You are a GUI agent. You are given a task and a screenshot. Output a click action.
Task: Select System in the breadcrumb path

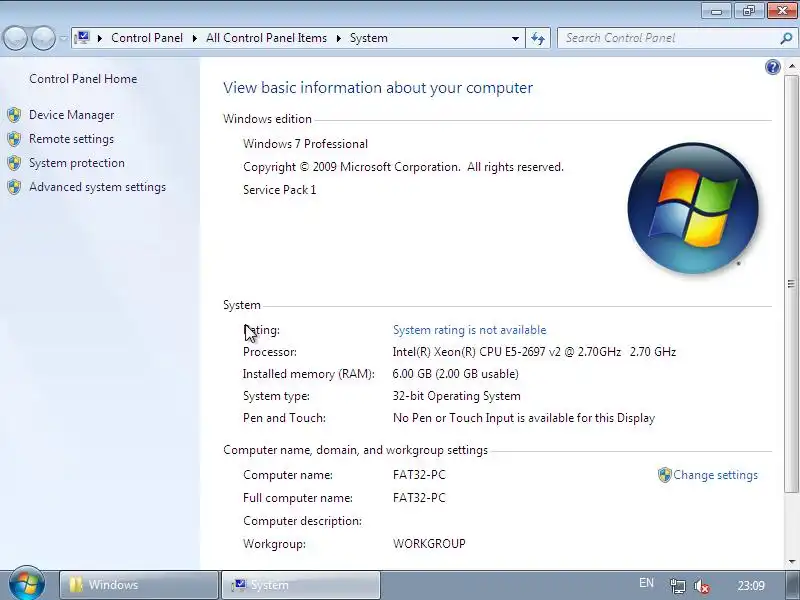(x=368, y=38)
